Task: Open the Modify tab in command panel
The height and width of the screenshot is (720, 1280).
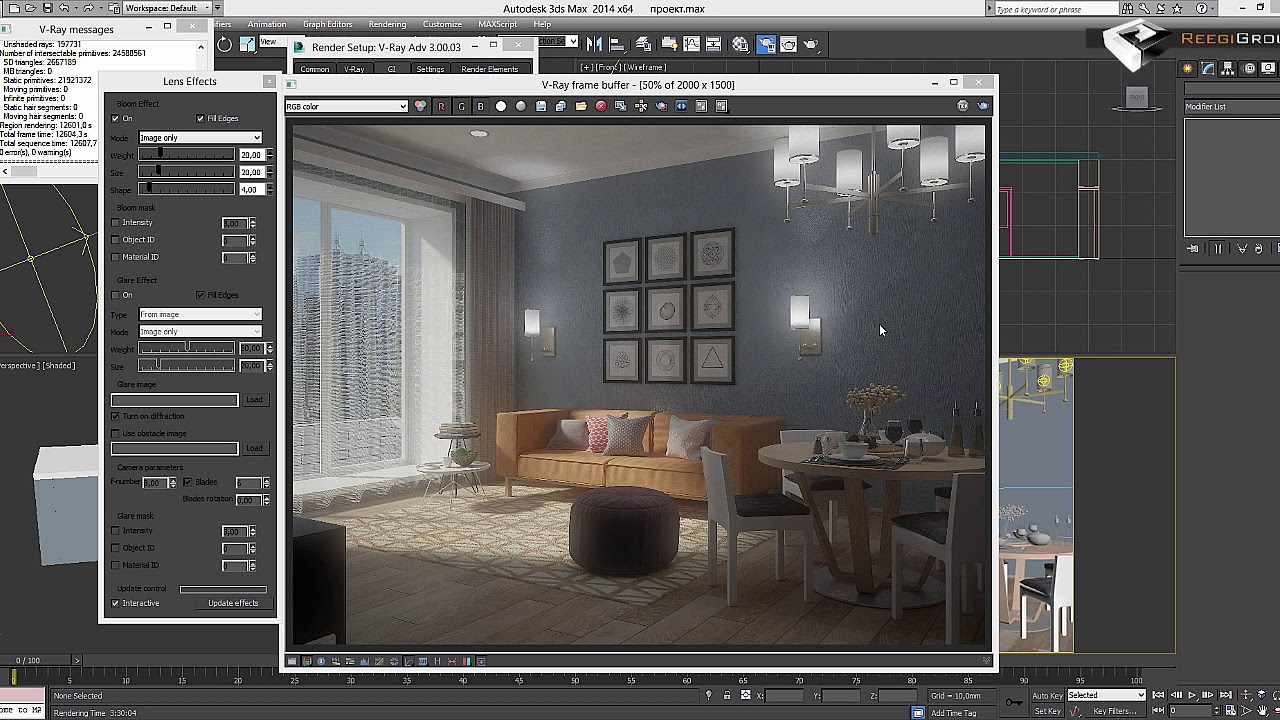Action: pyautogui.click(x=1208, y=69)
